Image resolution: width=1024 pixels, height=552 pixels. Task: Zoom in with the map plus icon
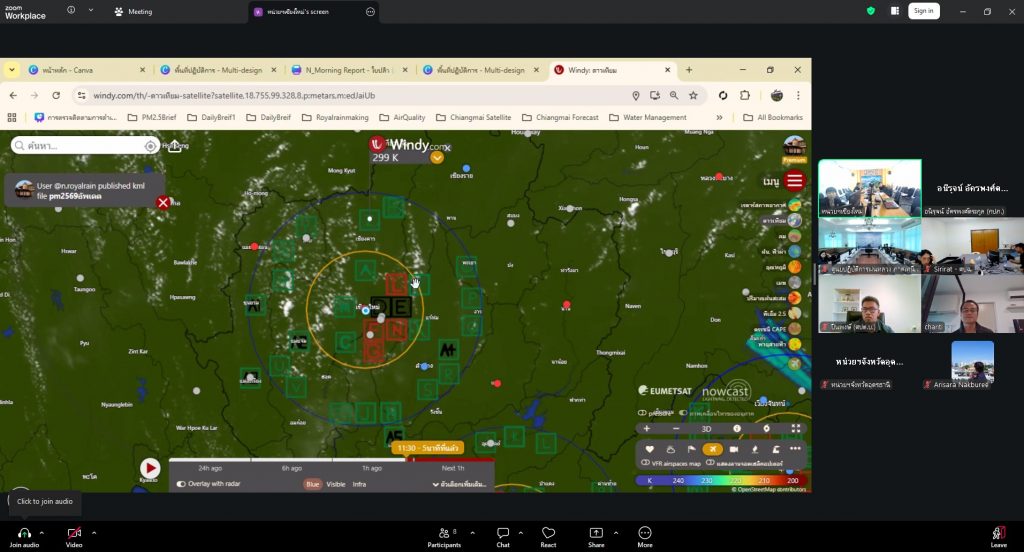(x=647, y=428)
